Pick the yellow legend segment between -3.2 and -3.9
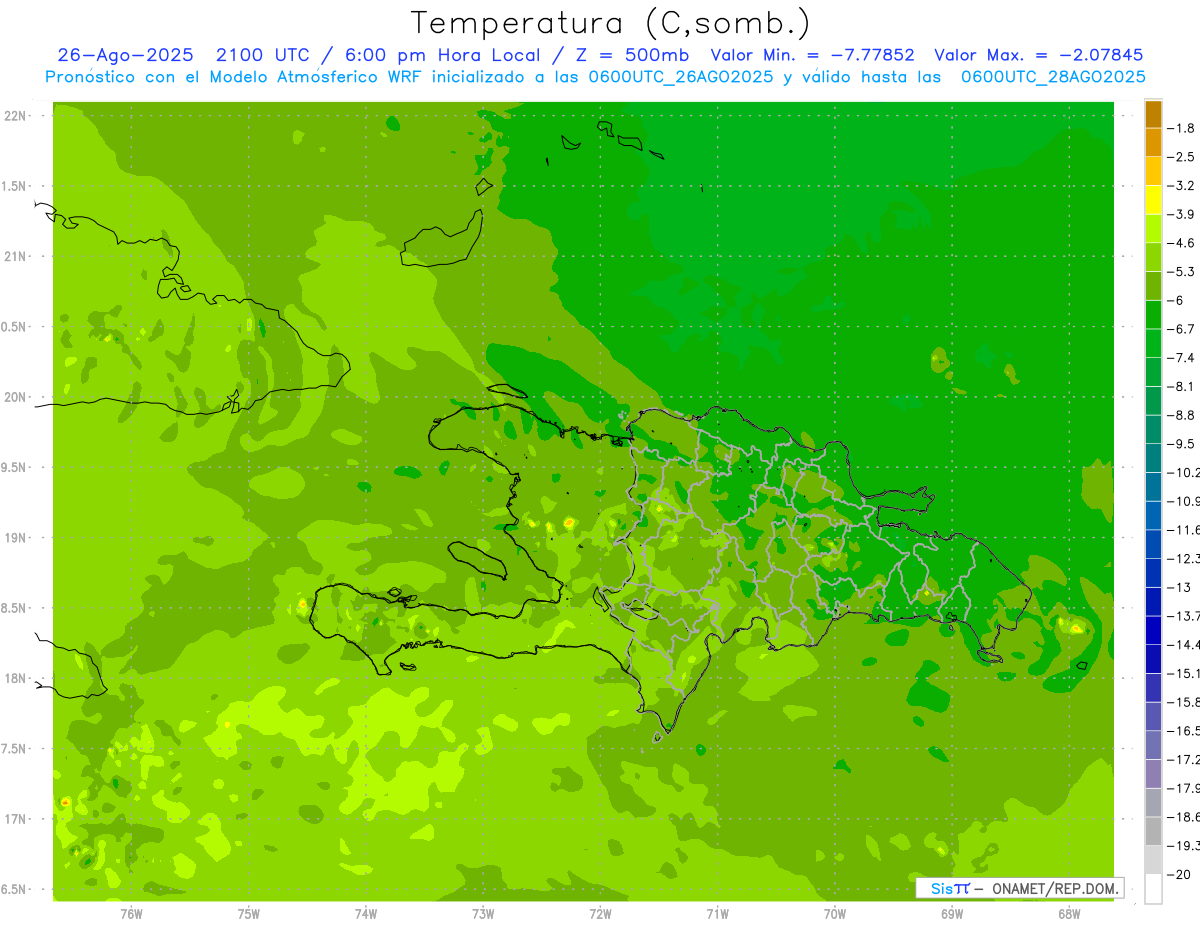This screenshot has width=1200, height=927. point(1153,200)
